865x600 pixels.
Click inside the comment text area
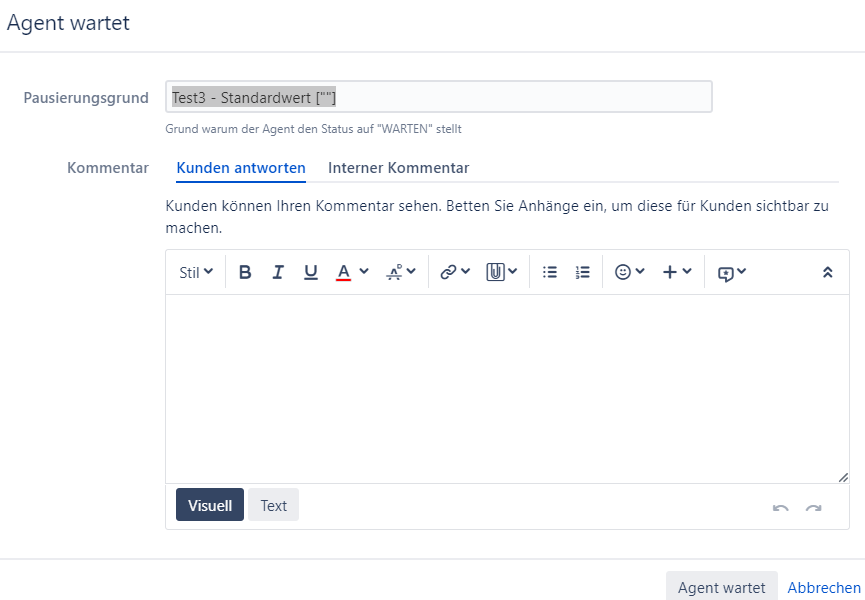click(x=507, y=389)
